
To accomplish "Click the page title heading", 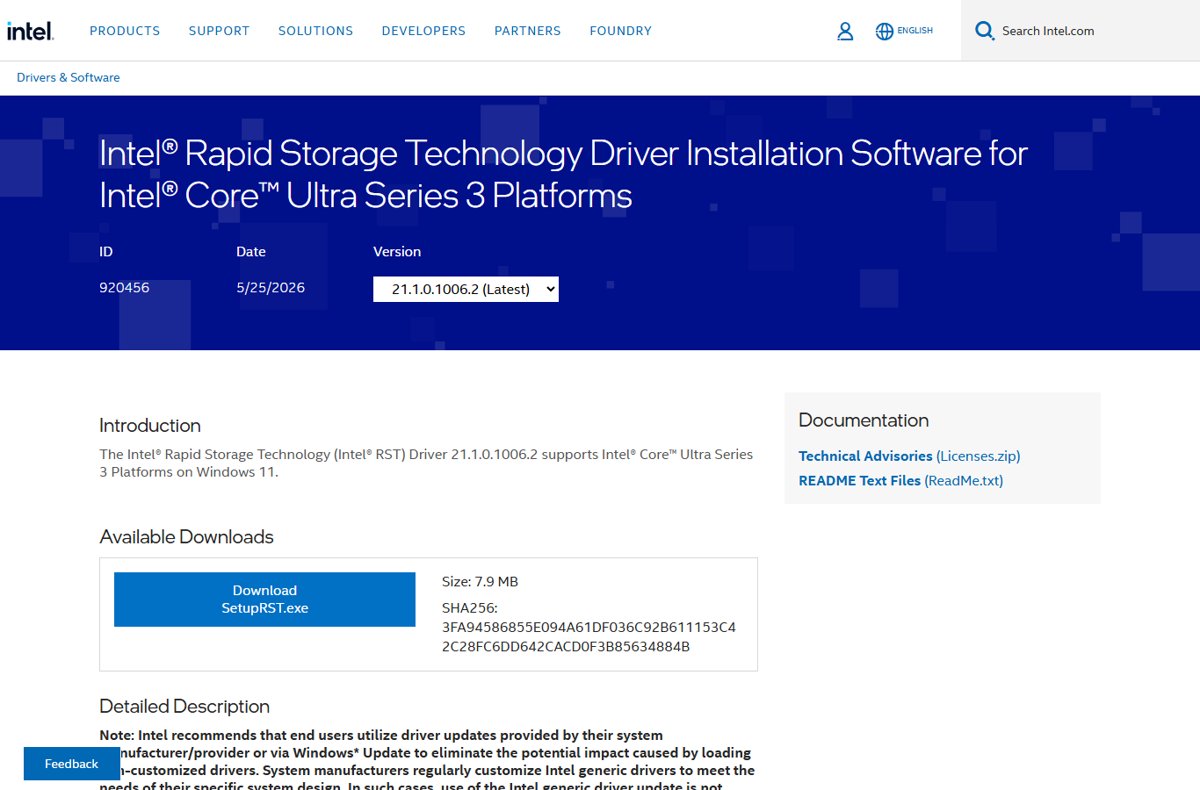I will tap(563, 174).
